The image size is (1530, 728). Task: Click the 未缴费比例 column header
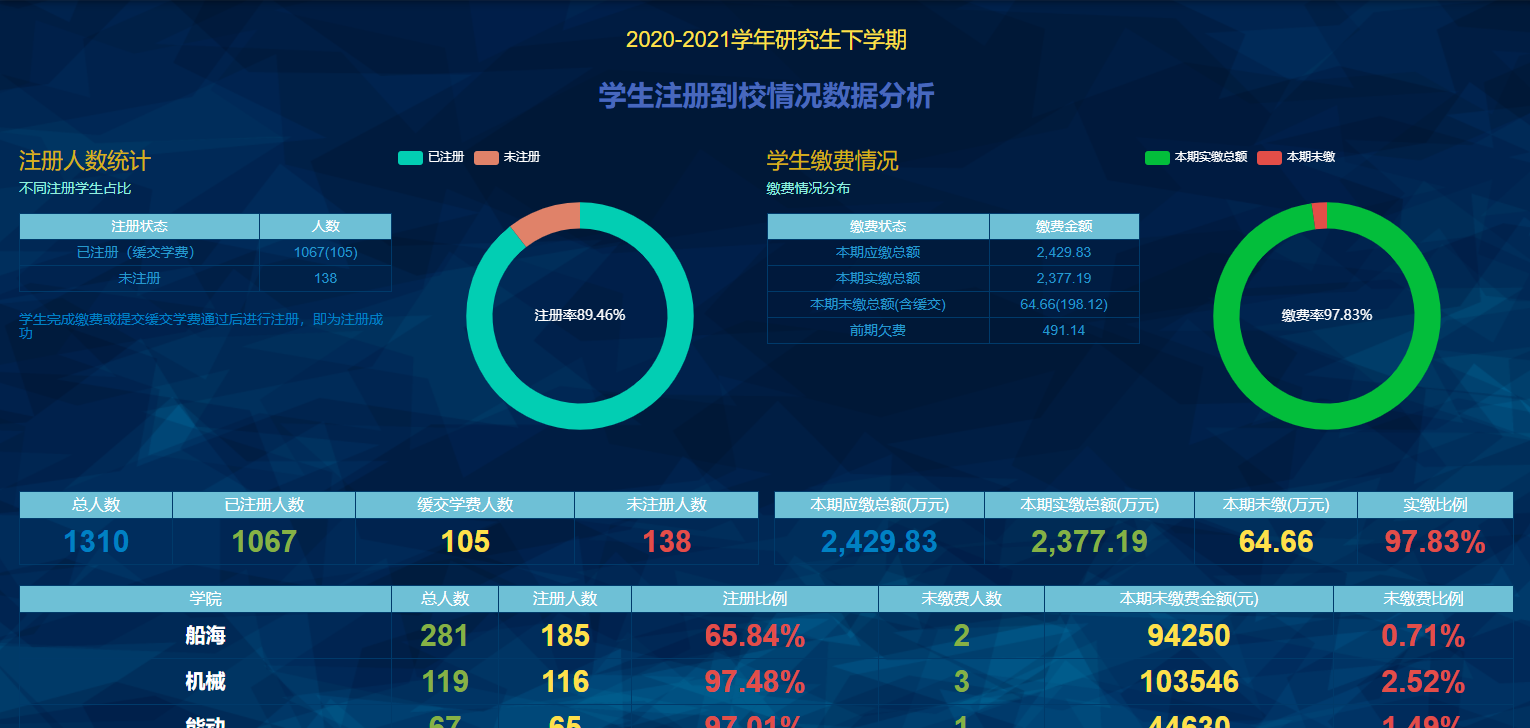(x=1423, y=598)
